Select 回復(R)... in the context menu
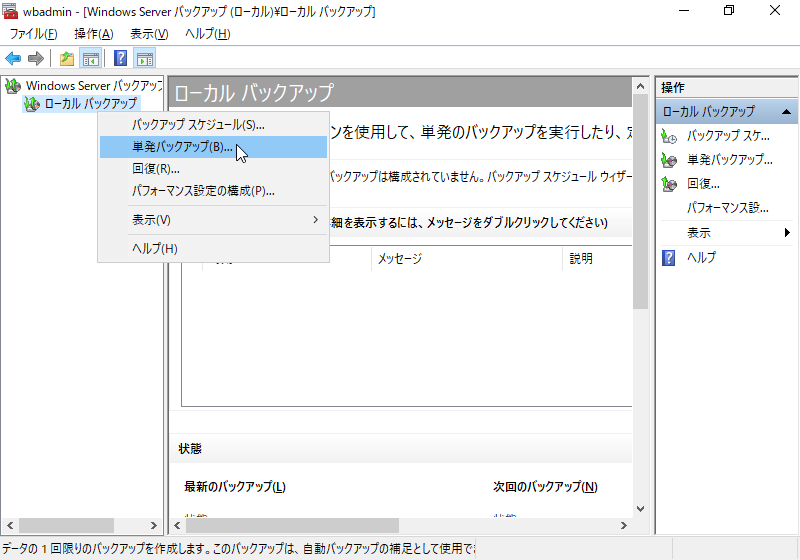 [213, 169]
